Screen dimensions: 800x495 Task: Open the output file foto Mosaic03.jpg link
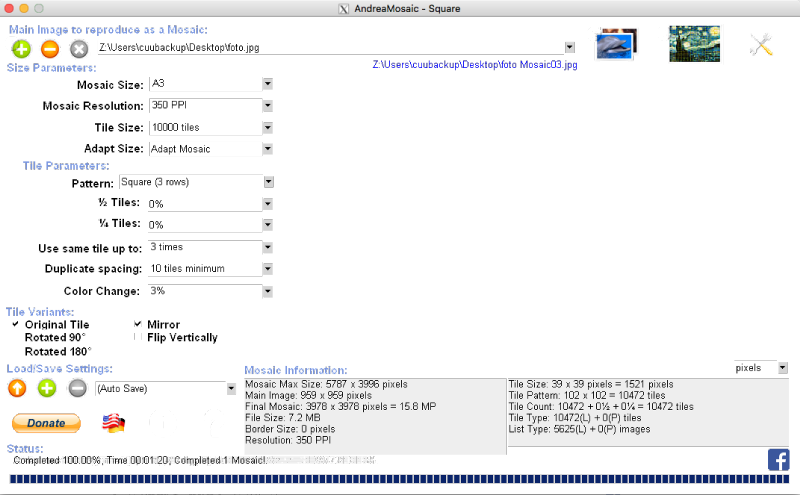[475, 65]
